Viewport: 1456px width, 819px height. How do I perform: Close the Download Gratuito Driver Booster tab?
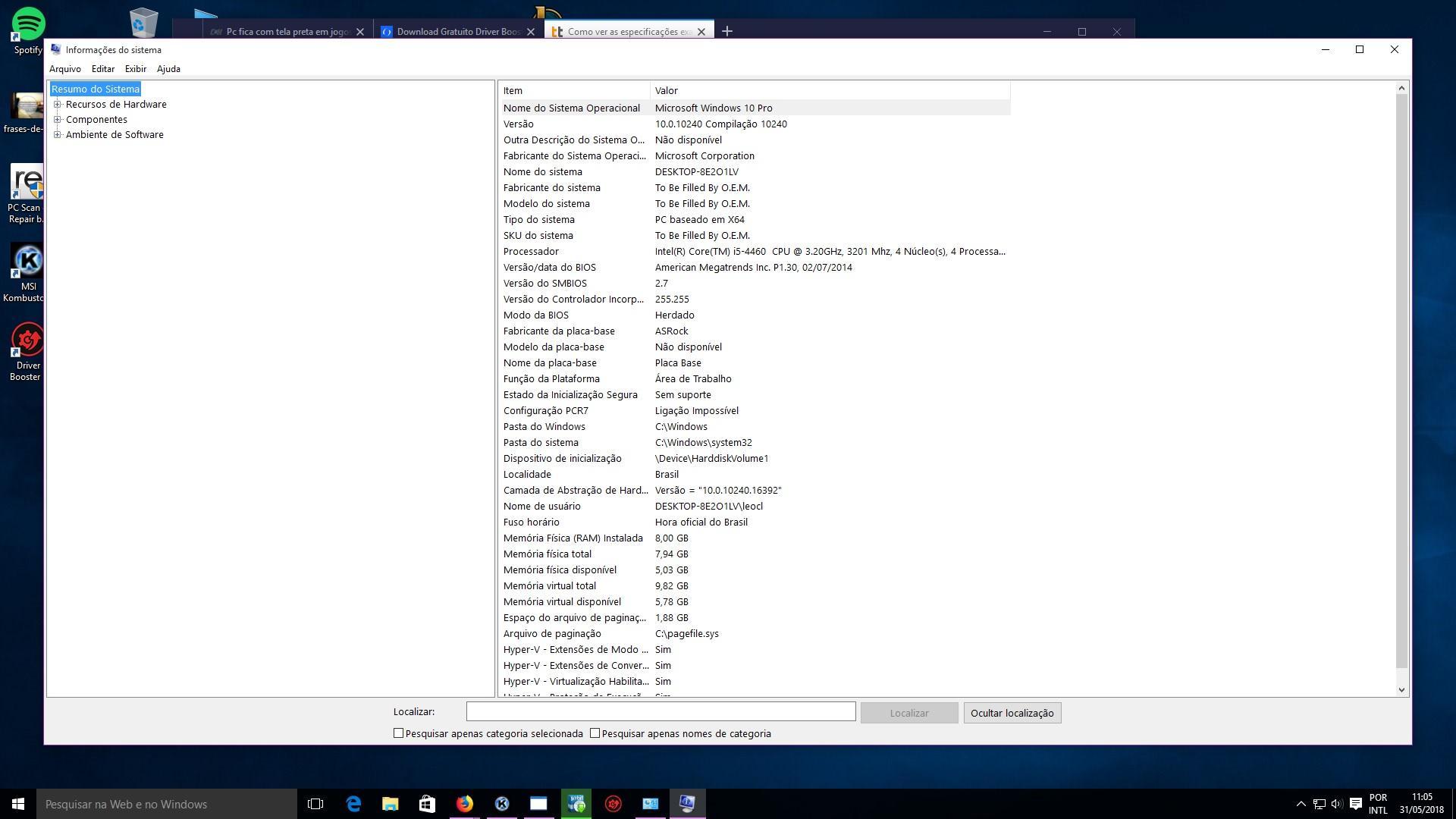531,32
